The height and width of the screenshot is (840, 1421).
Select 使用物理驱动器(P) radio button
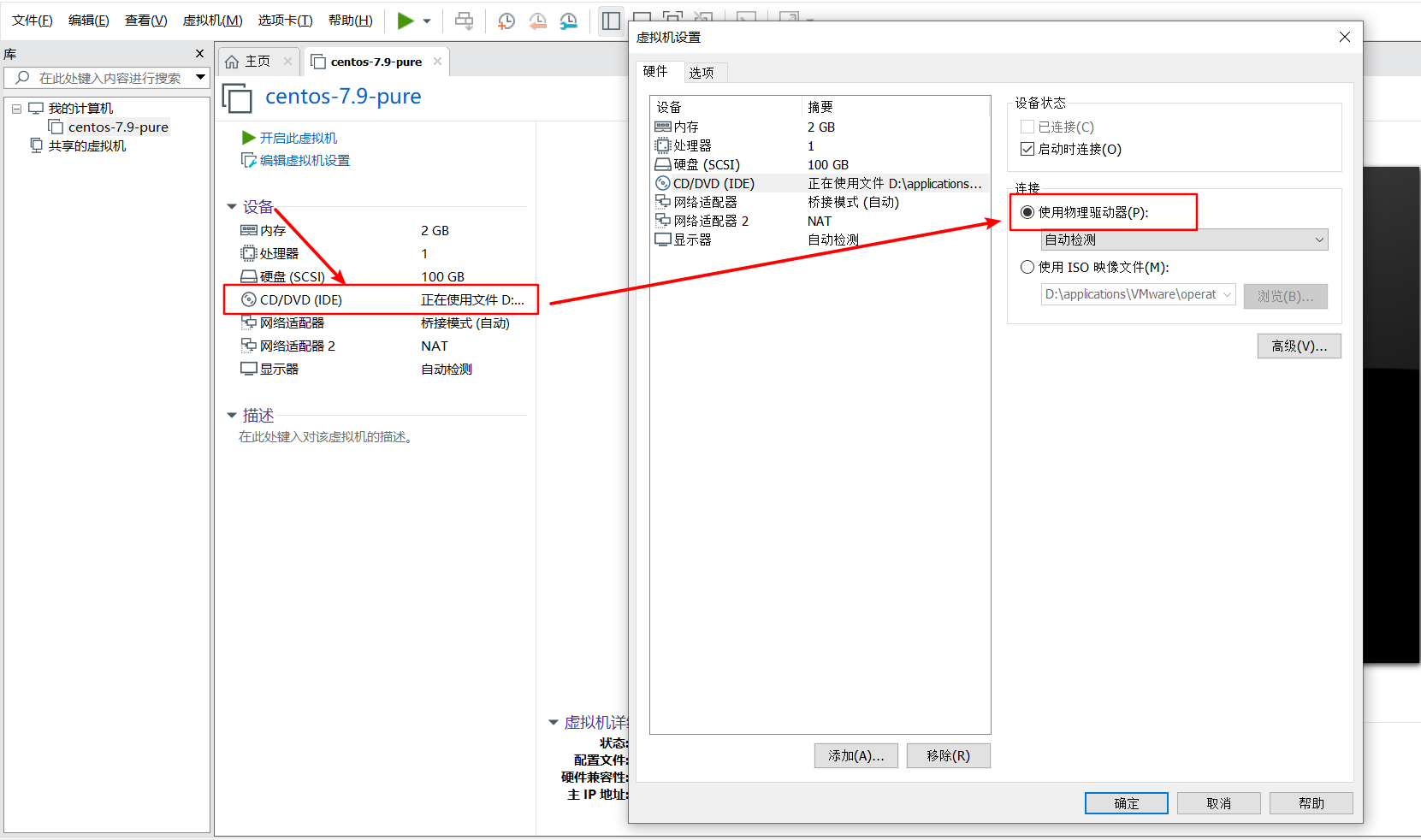pyautogui.click(x=1027, y=212)
